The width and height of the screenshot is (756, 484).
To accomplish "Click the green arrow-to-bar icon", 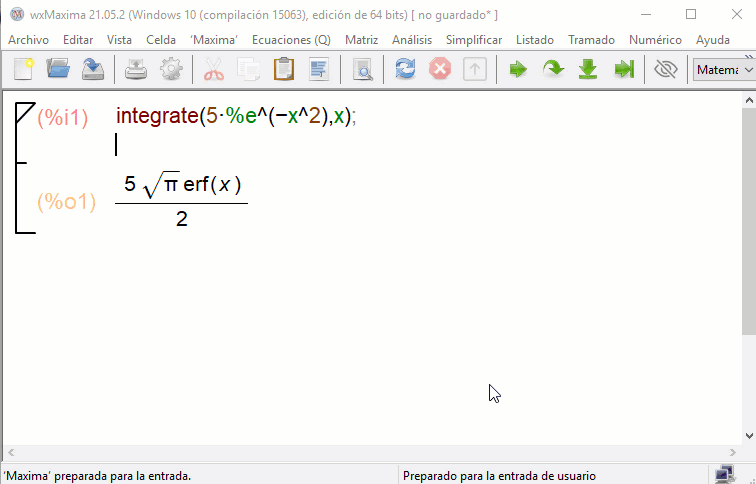I will click(623, 69).
